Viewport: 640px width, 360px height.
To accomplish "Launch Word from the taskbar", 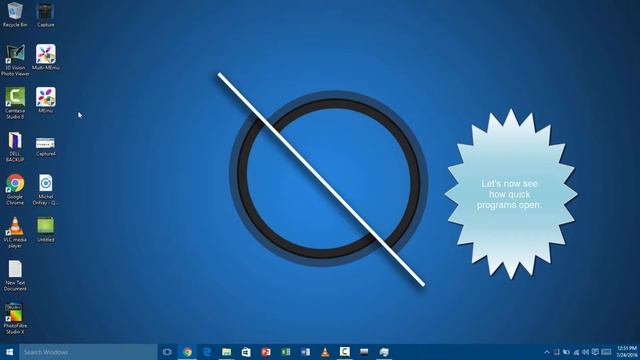I will 305,352.
